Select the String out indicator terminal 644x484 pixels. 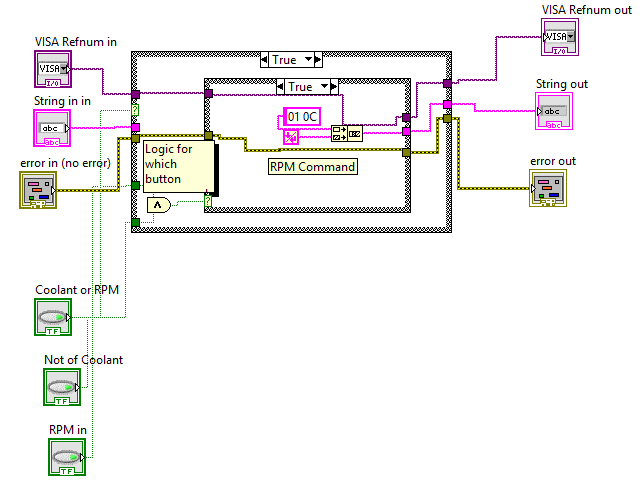(554, 111)
